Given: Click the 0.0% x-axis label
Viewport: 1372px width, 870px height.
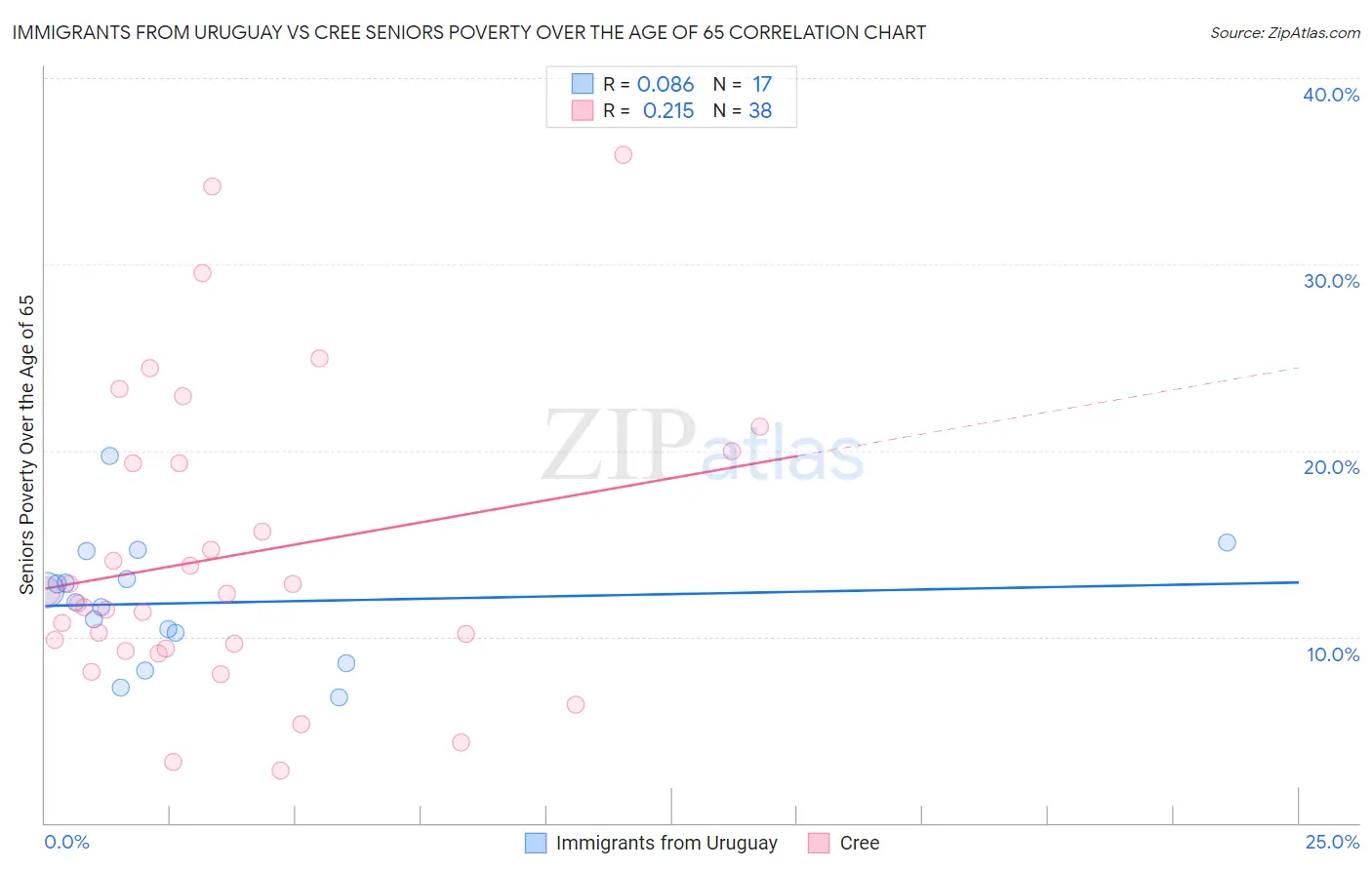Looking at the screenshot, I should 66,842.
